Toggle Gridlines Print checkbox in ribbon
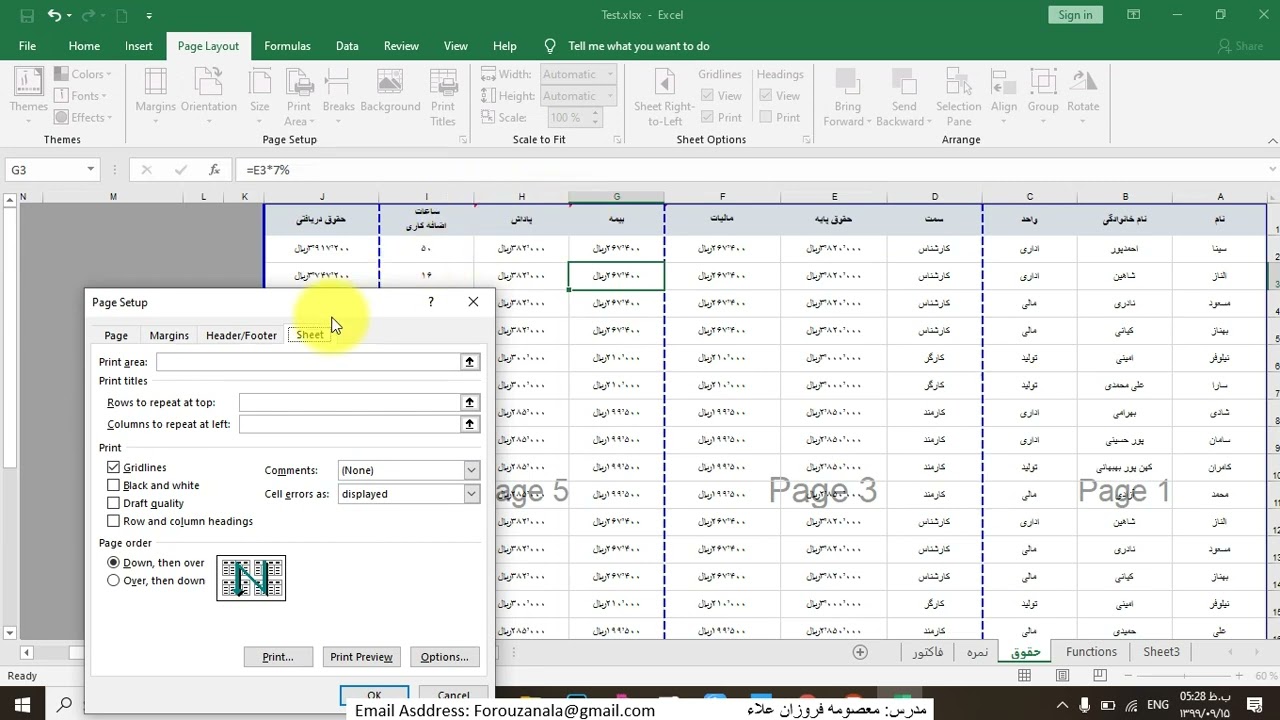1280x720 pixels. (707, 117)
